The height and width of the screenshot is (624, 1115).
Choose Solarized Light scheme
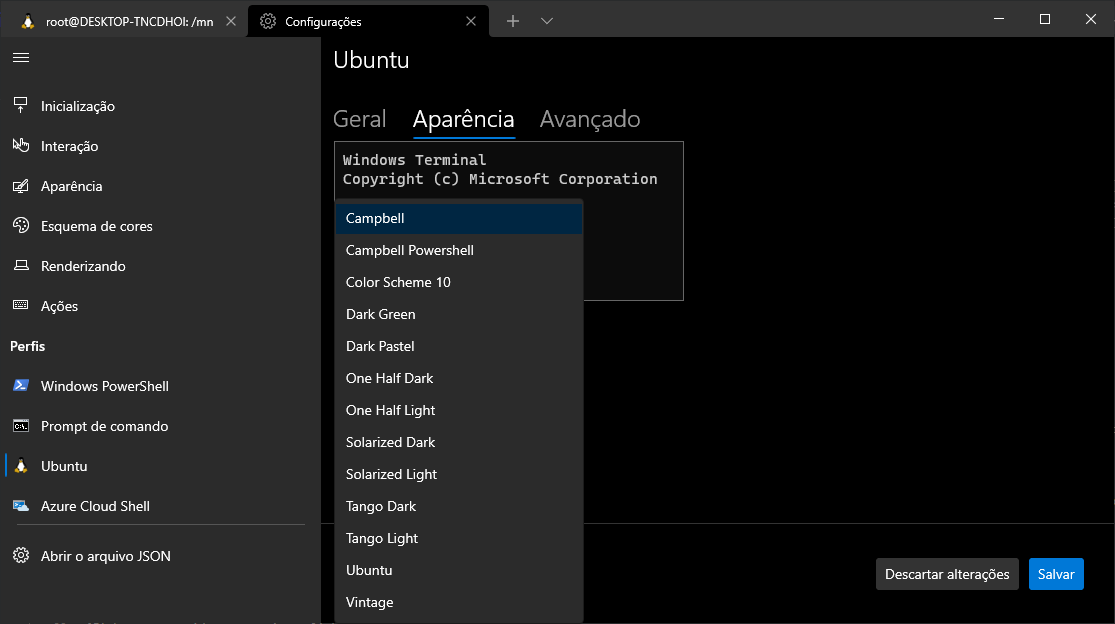[x=459, y=474]
